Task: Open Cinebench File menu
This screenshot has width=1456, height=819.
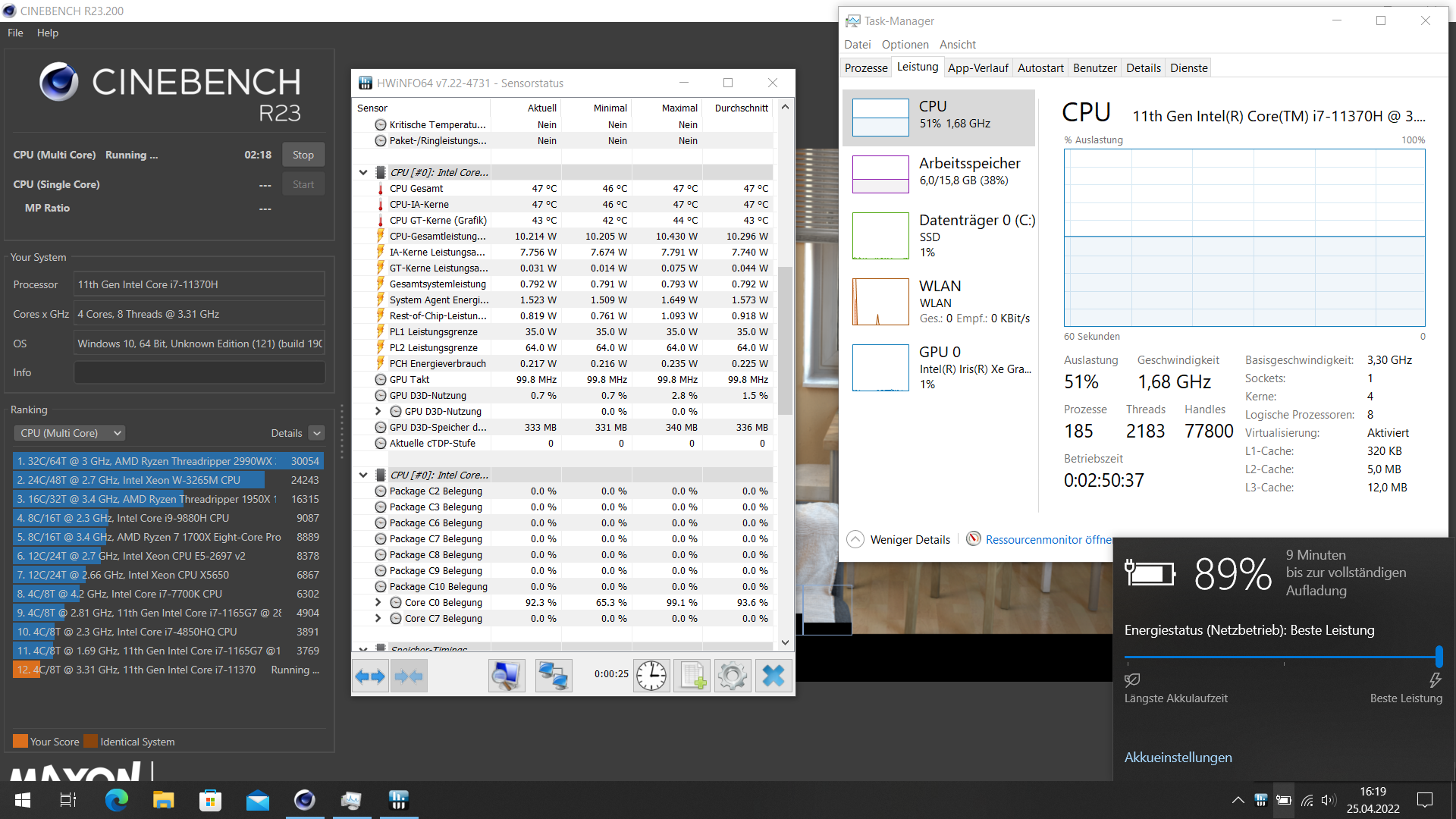Action: click(15, 33)
